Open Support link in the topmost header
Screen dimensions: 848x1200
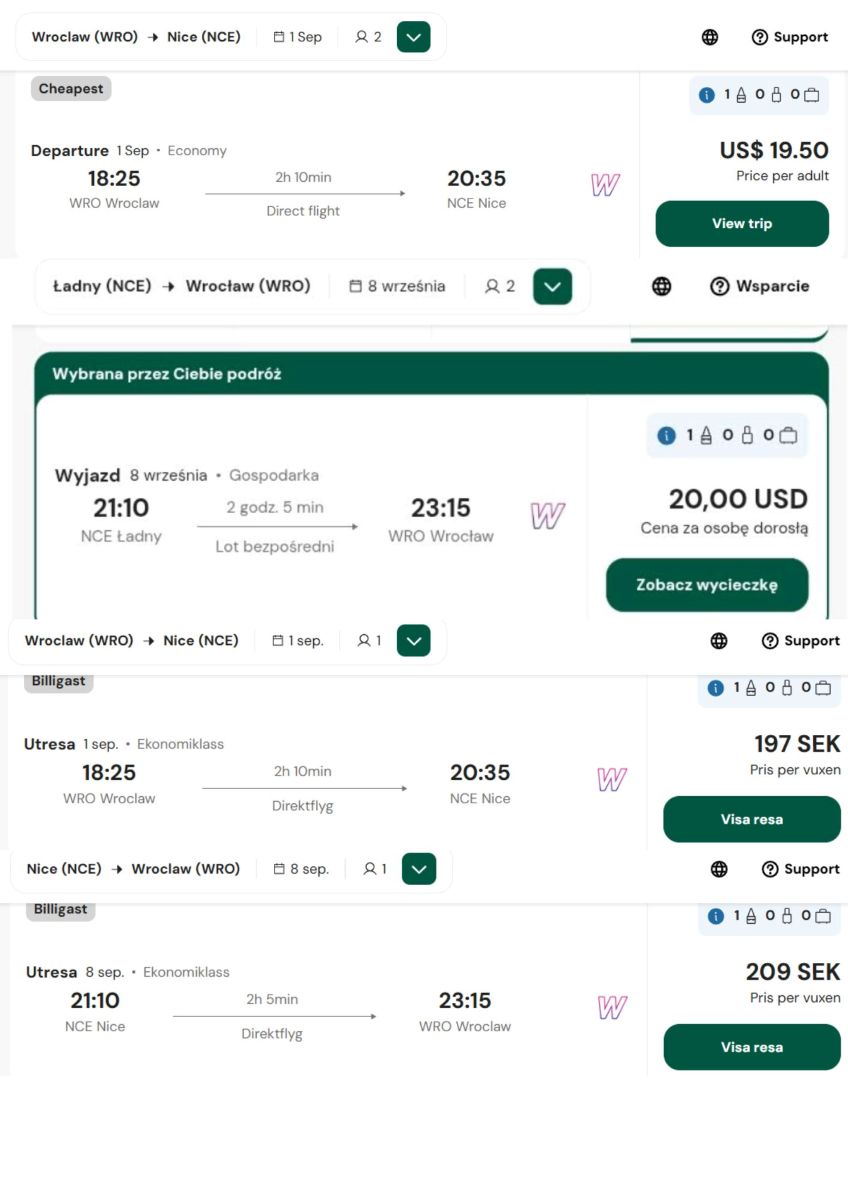tap(790, 37)
